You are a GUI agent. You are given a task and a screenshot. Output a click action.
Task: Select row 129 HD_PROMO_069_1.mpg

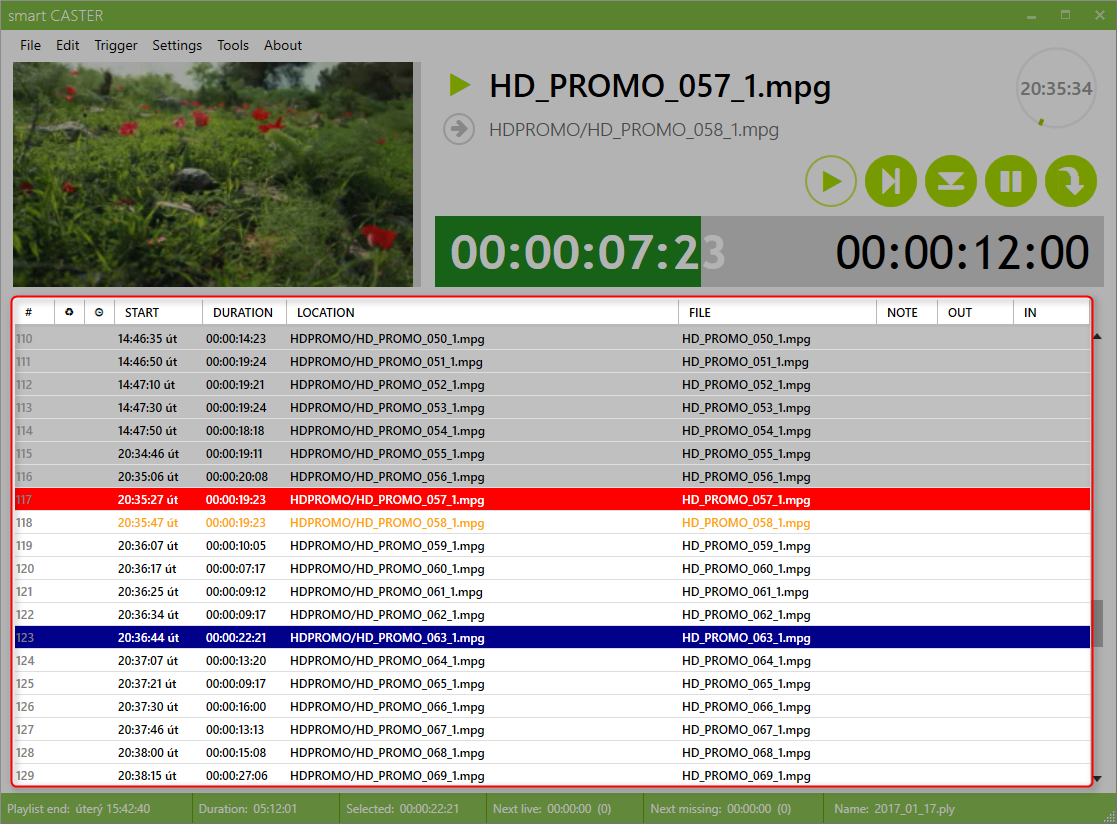pyautogui.click(x=552, y=776)
